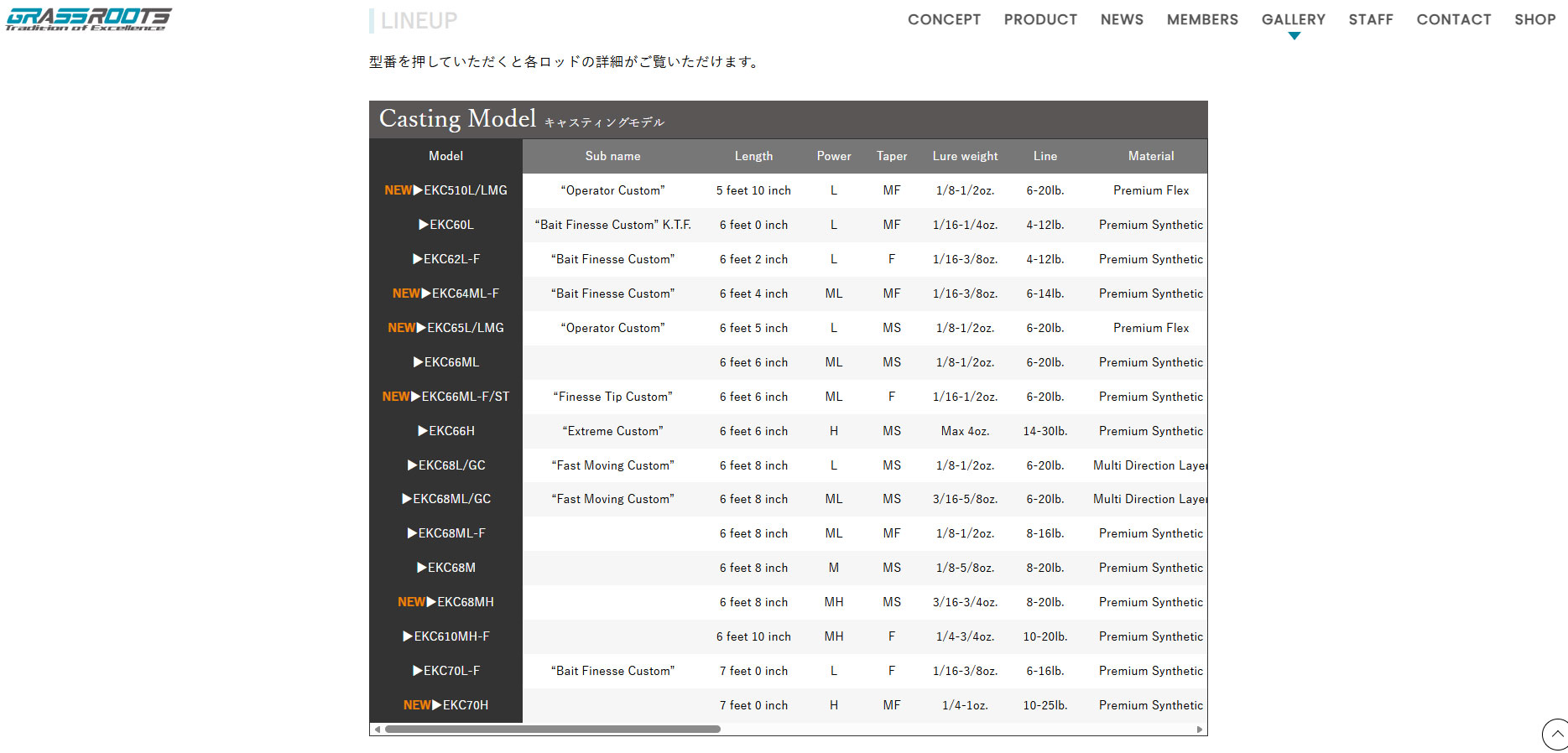
Task: Click the Line column header
Action: coord(1045,156)
